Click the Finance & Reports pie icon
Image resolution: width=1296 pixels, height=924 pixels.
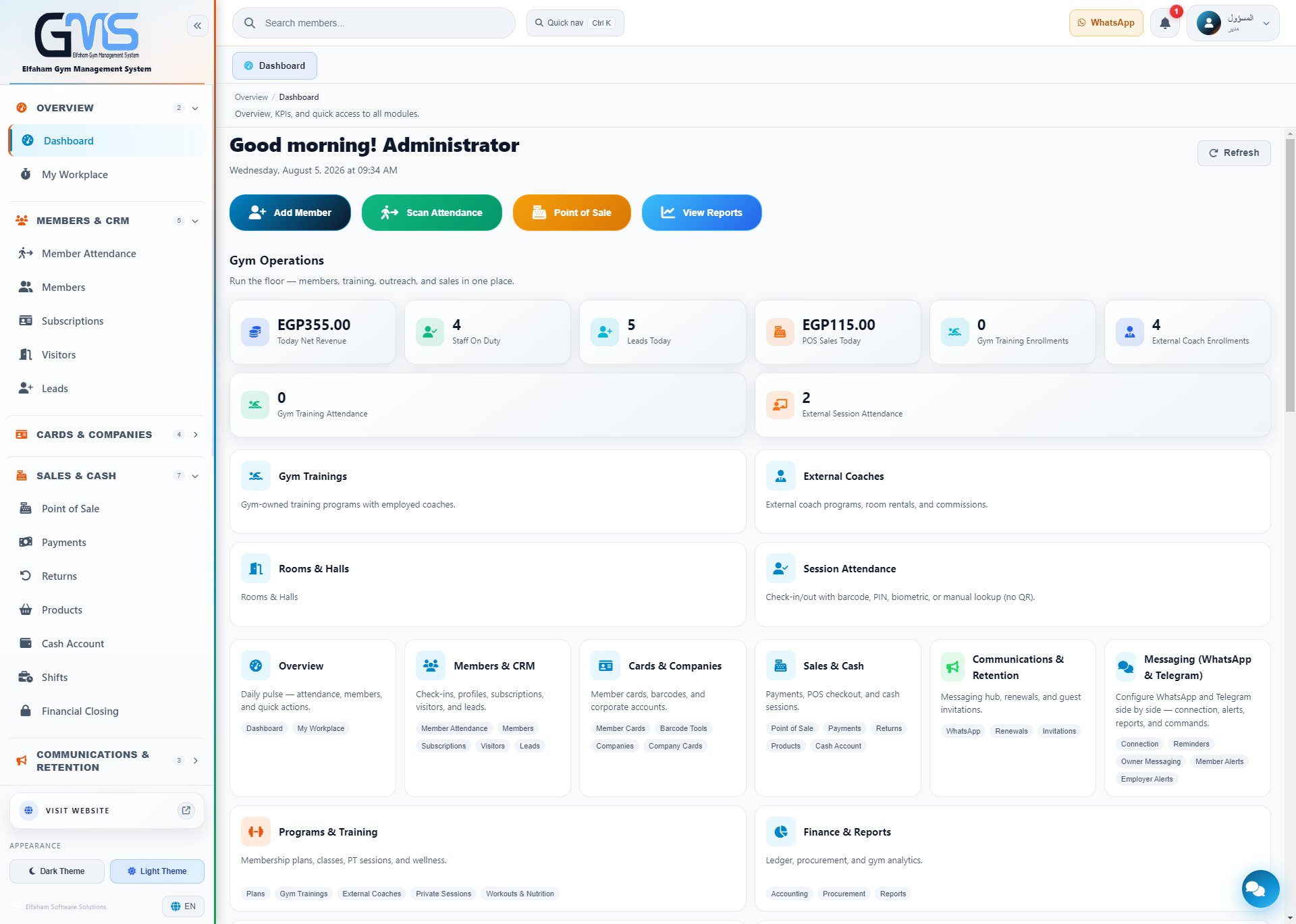point(780,832)
